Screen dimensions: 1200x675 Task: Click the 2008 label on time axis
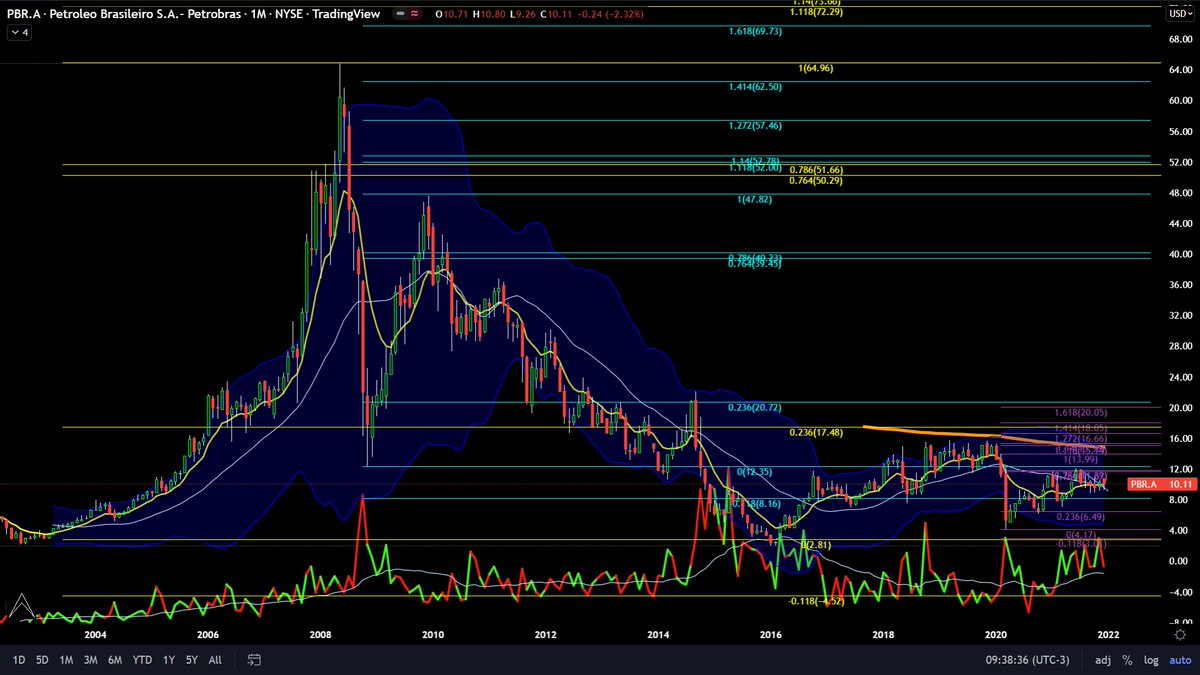coord(320,634)
